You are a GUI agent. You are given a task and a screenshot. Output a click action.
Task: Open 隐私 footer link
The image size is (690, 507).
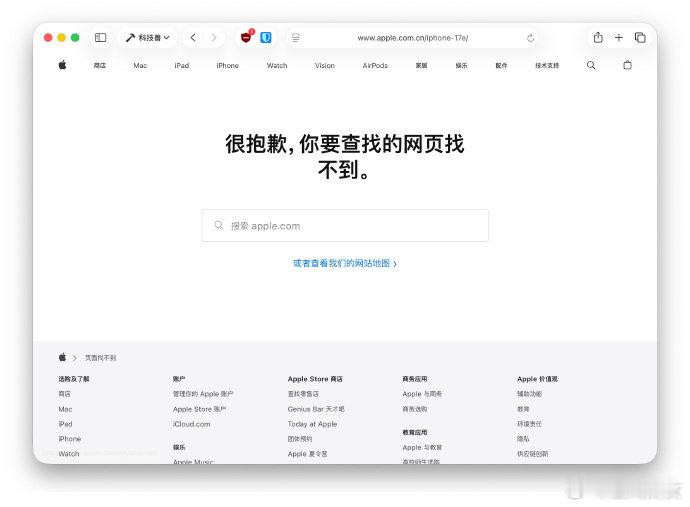point(523,439)
